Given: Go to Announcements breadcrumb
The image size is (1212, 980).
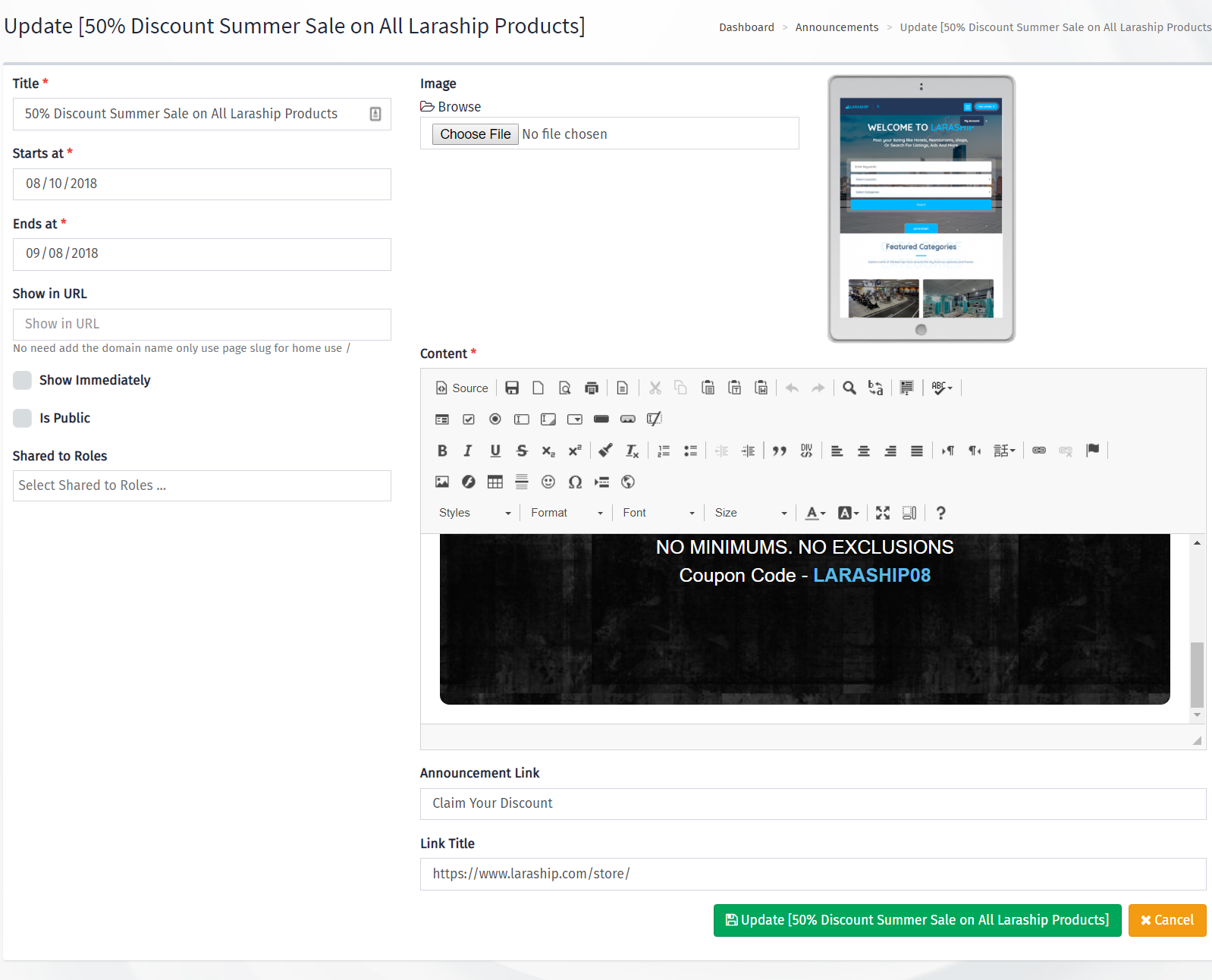Looking at the screenshot, I should [837, 27].
